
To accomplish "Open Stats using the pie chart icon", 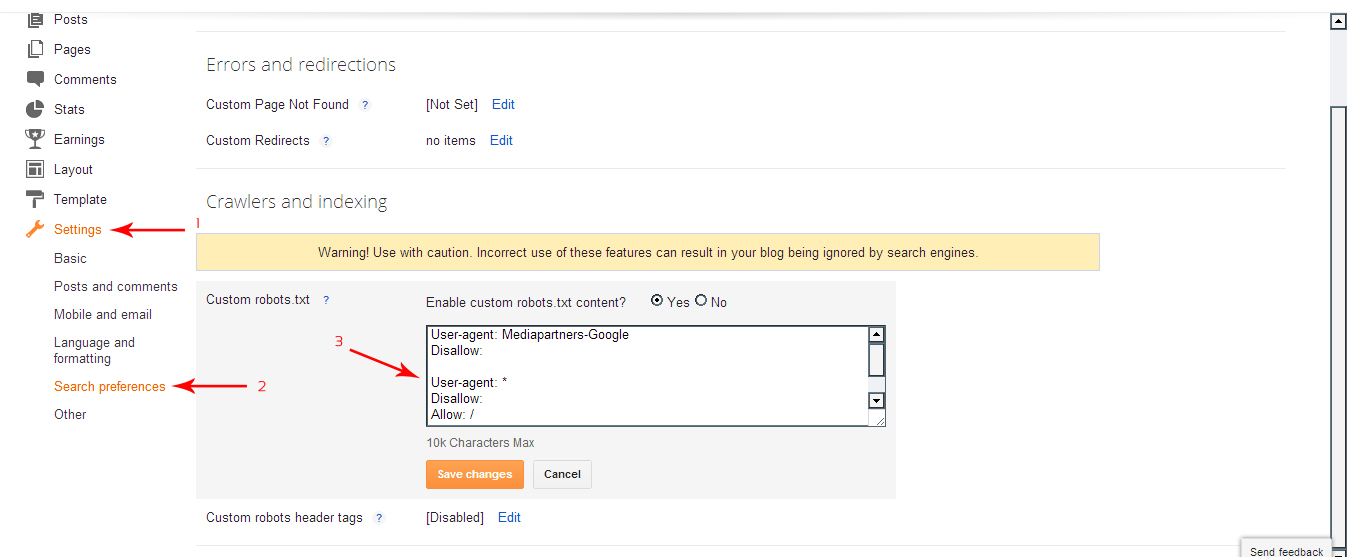I will click(x=35, y=109).
